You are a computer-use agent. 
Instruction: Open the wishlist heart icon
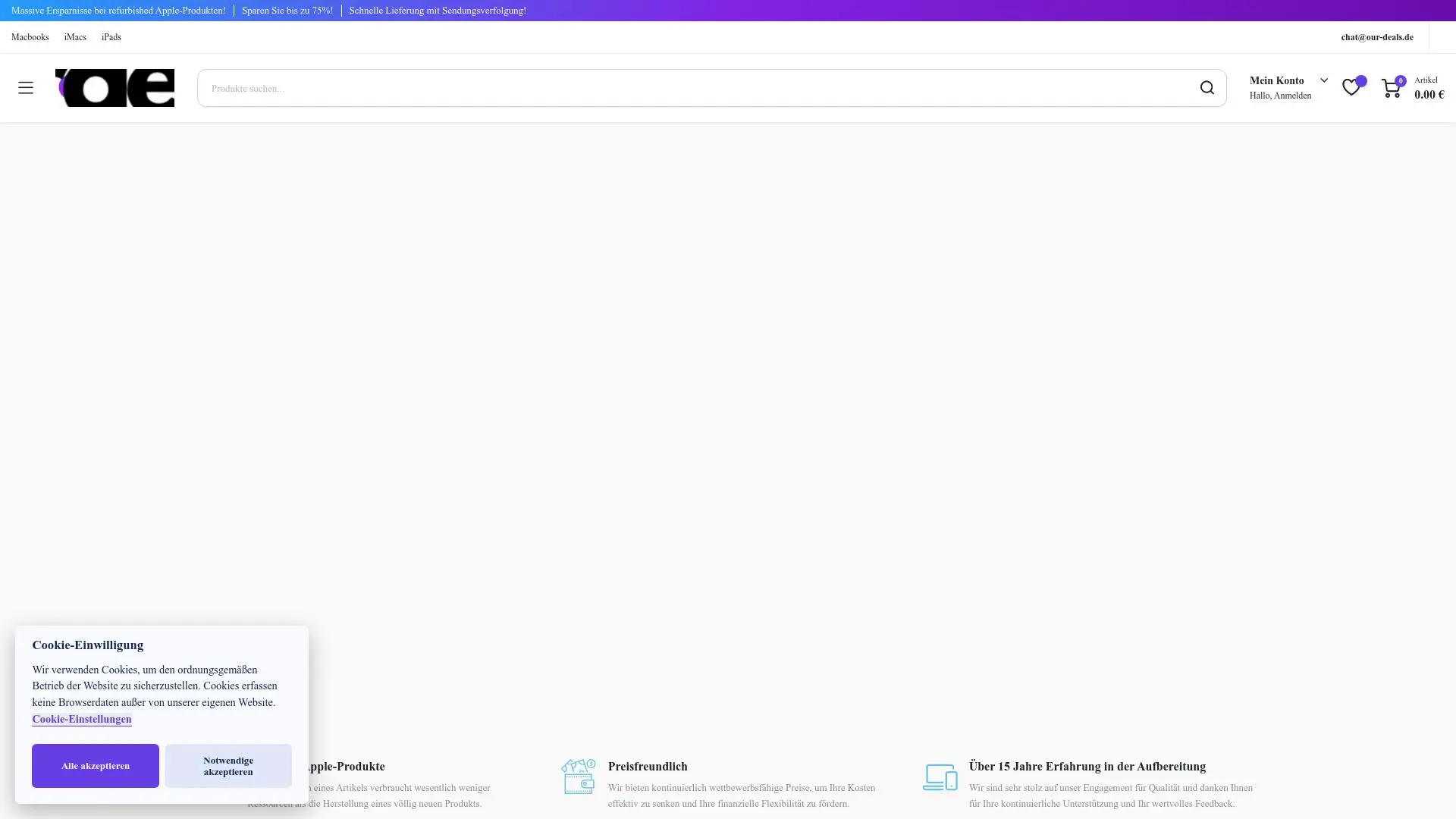click(x=1351, y=88)
